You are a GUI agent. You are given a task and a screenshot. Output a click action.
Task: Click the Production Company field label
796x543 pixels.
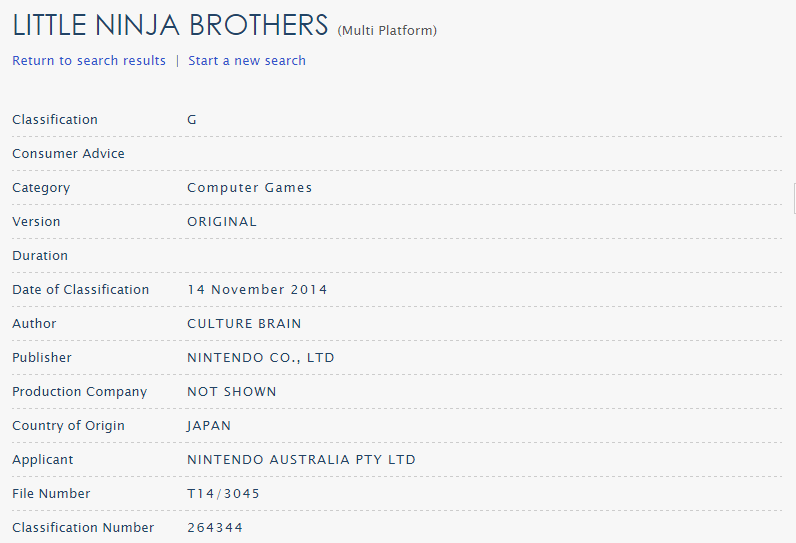(x=79, y=392)
